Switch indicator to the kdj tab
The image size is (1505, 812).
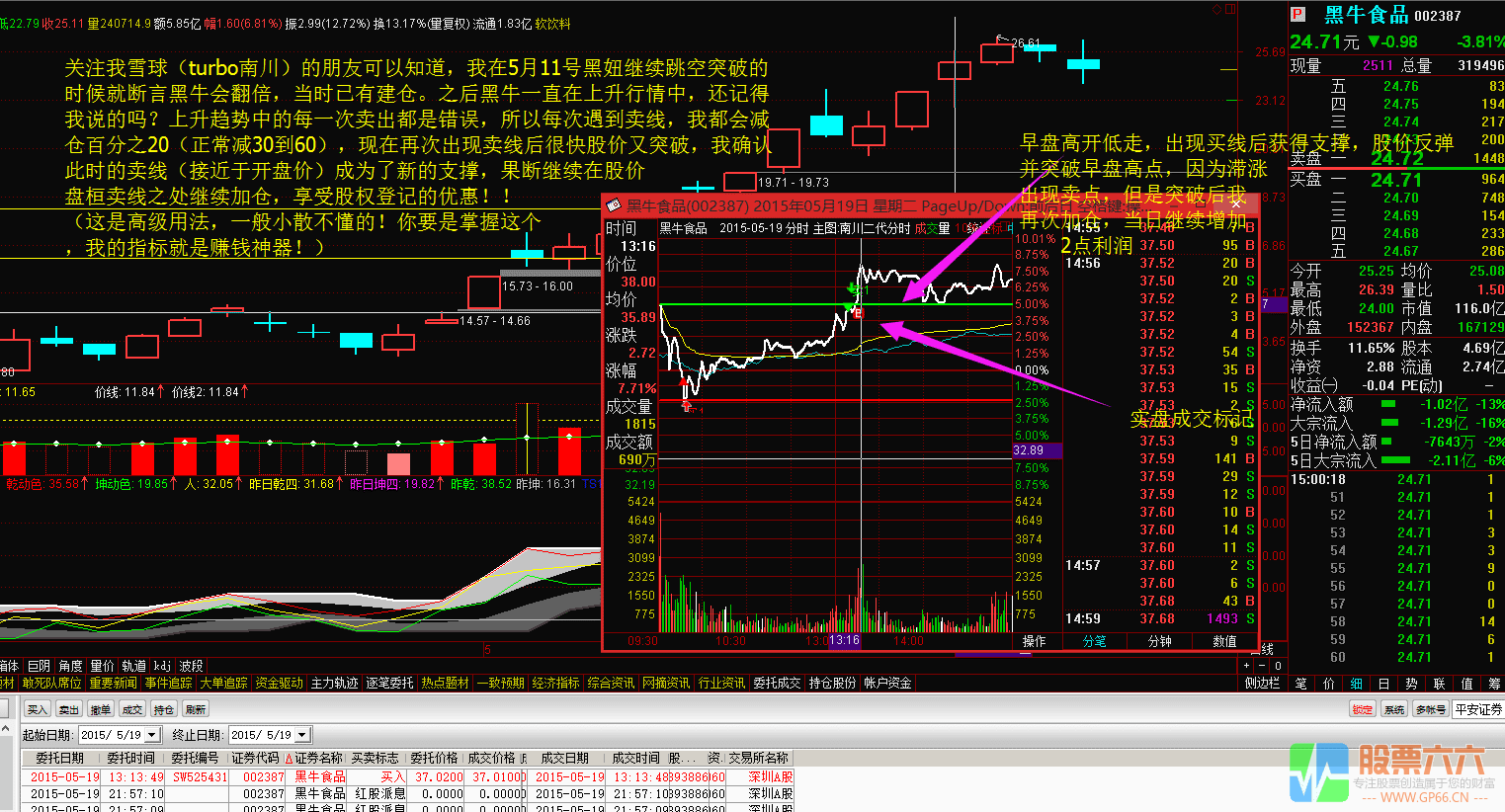coord(162,666)
